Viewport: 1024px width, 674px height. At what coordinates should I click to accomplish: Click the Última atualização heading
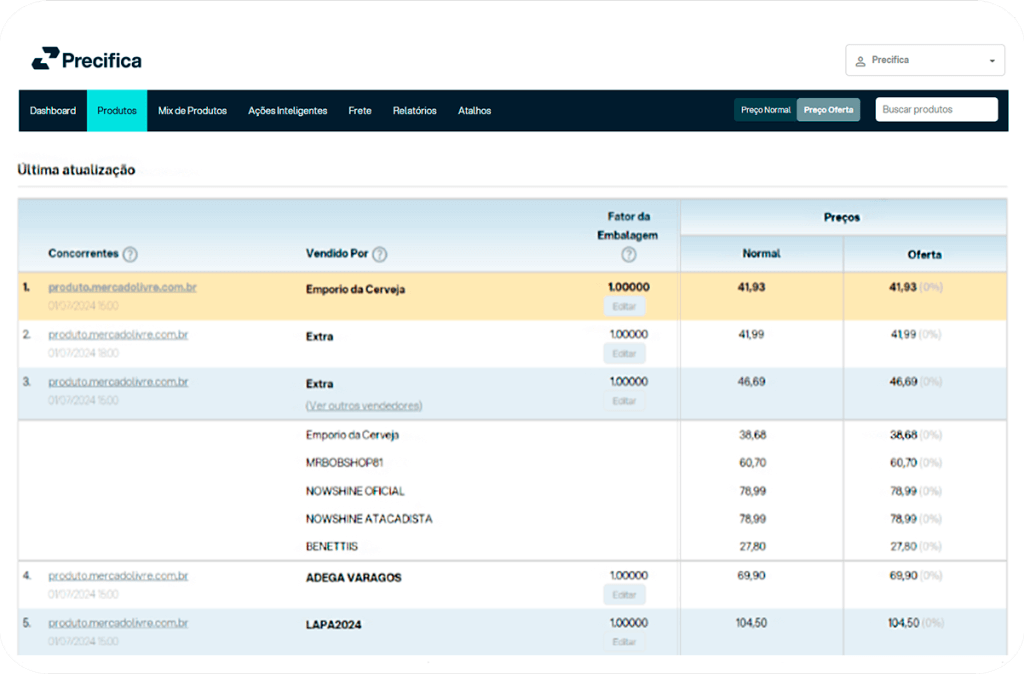tap(76, 170)
